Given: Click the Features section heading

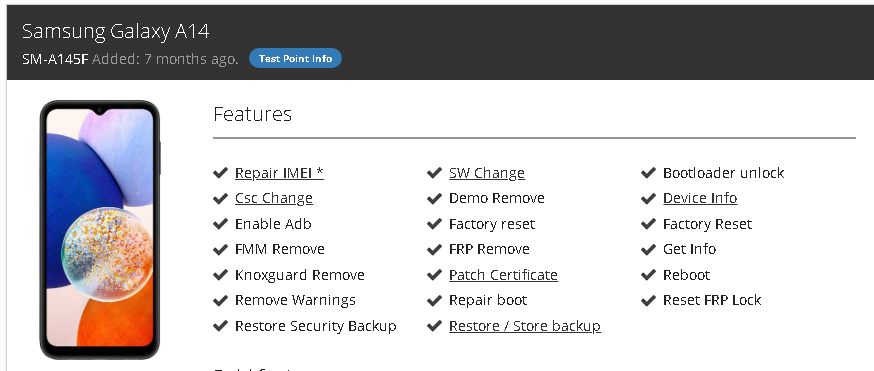Looking at the screenshot, I should [253, 114].
